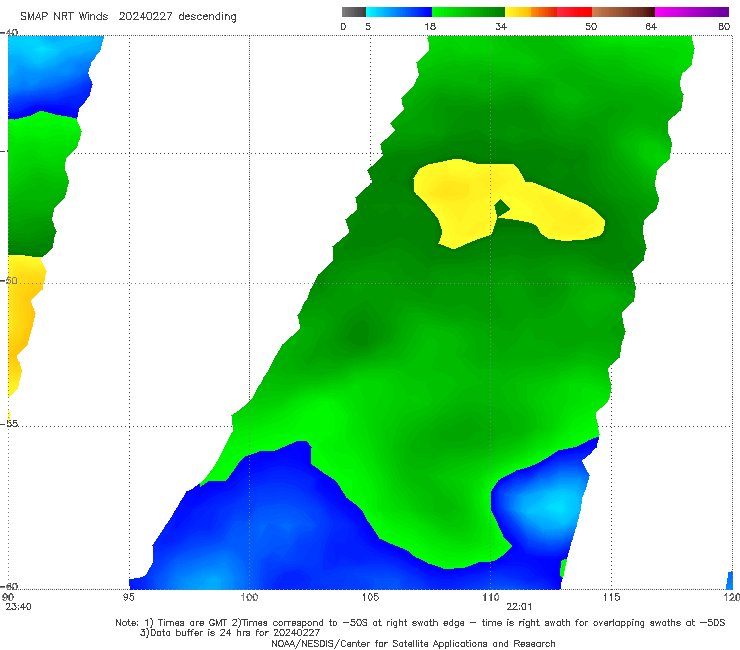Click the brown 50–64 segment of the color bar
The image size is (740, 650).
coord(623,12)
